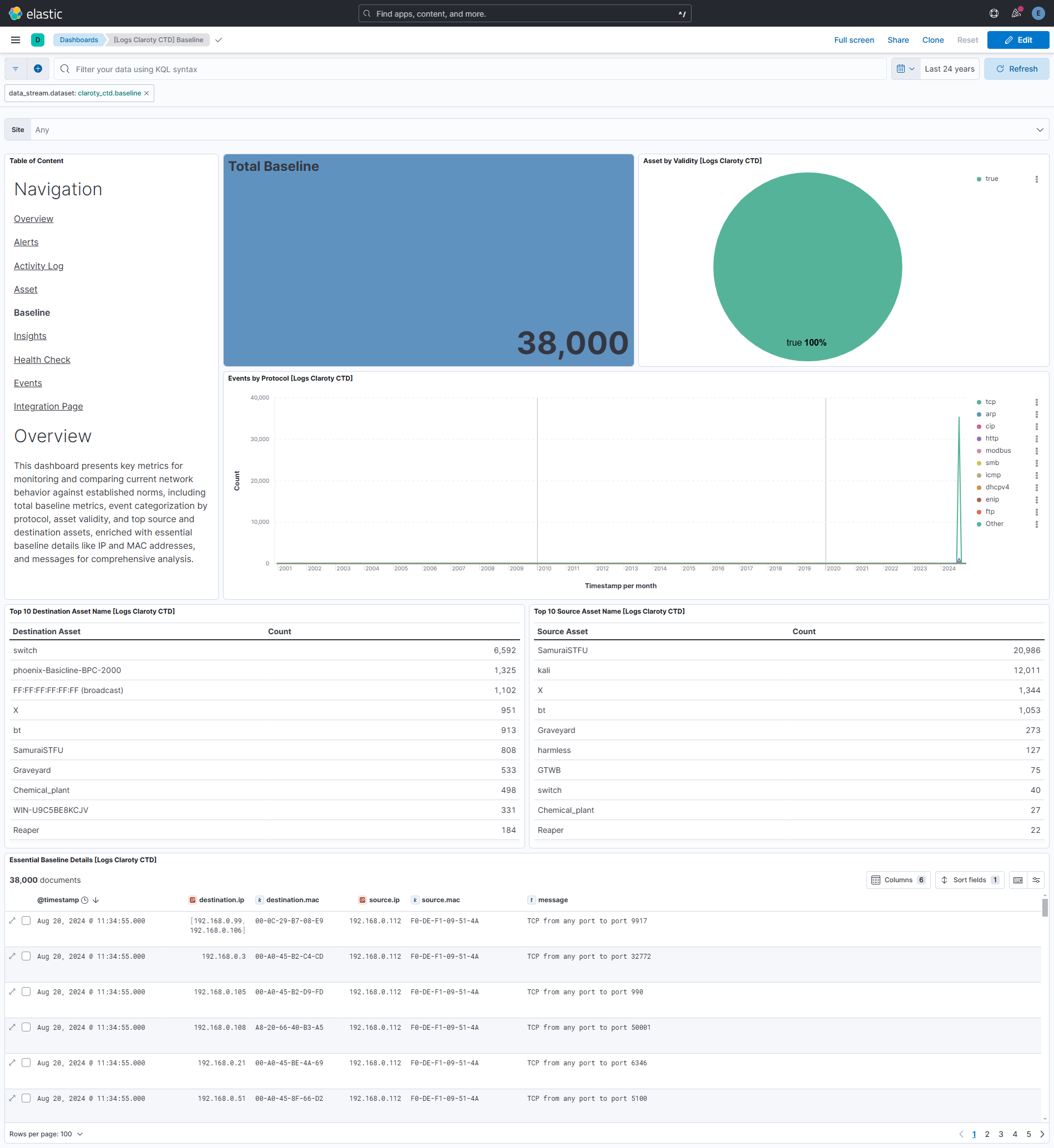Click the Dashboards breadcrumb
The height and width of the screenshot is (1148, 1054).
pos(79,40)
